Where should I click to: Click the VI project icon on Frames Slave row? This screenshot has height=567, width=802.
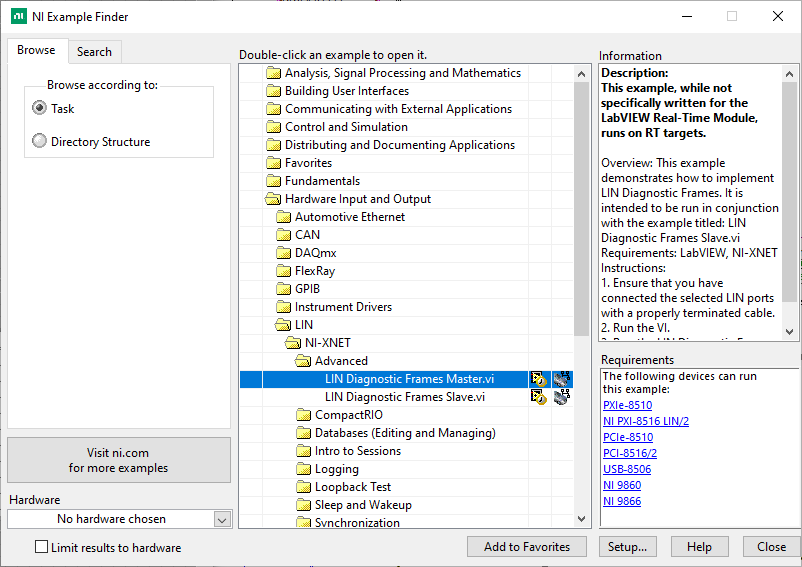point(539,397)
